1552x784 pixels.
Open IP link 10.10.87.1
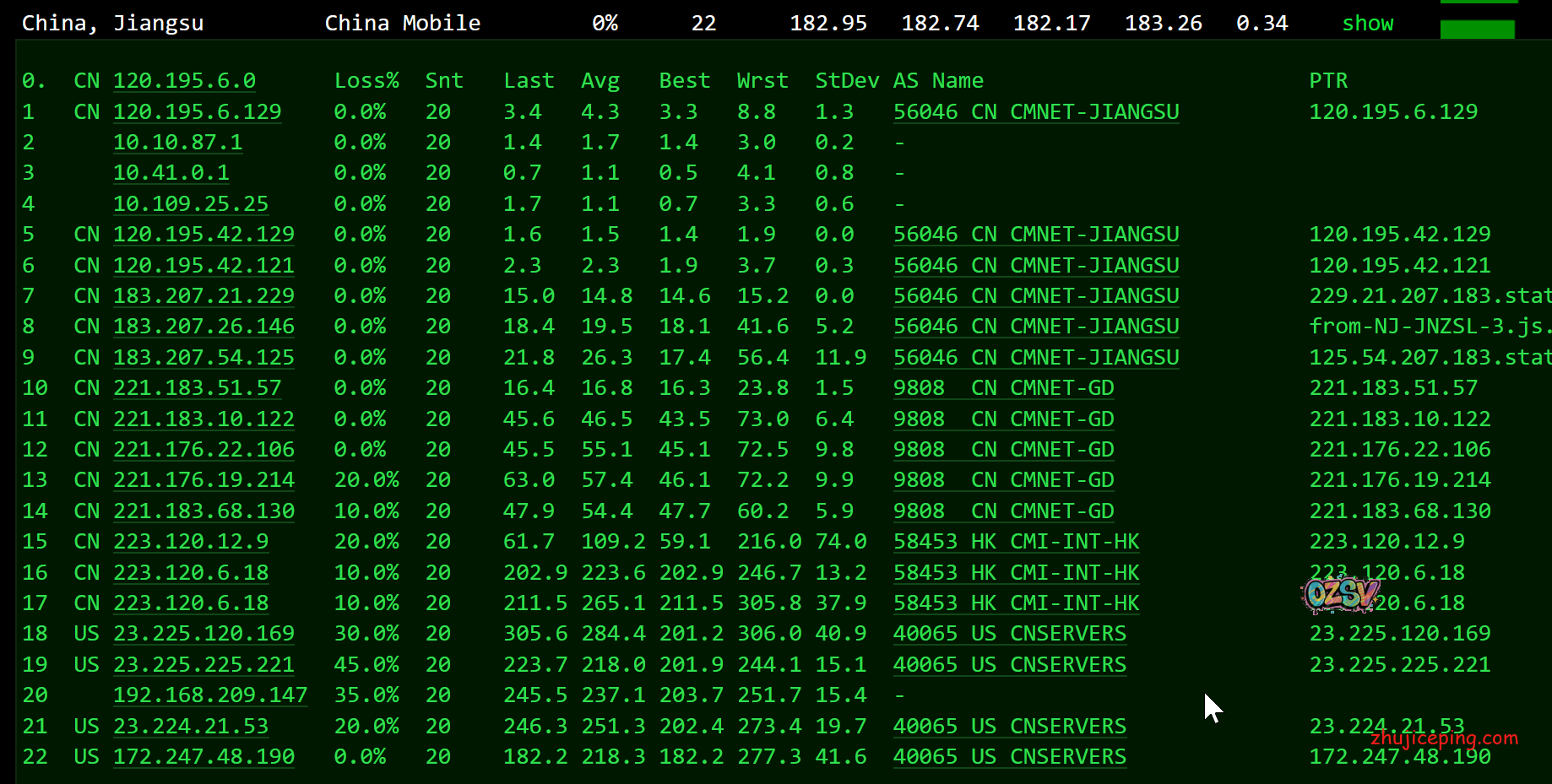click(177, 143)
